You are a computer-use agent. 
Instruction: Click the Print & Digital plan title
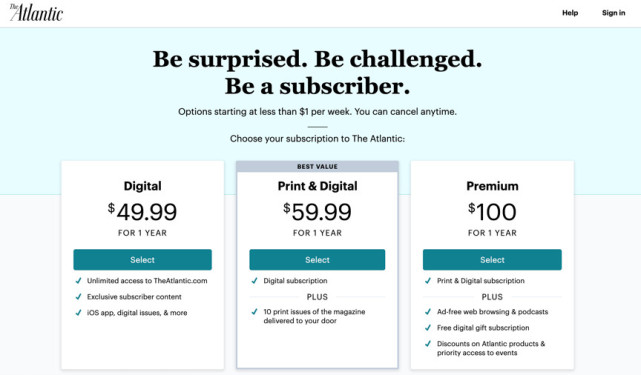click(317, 186)
